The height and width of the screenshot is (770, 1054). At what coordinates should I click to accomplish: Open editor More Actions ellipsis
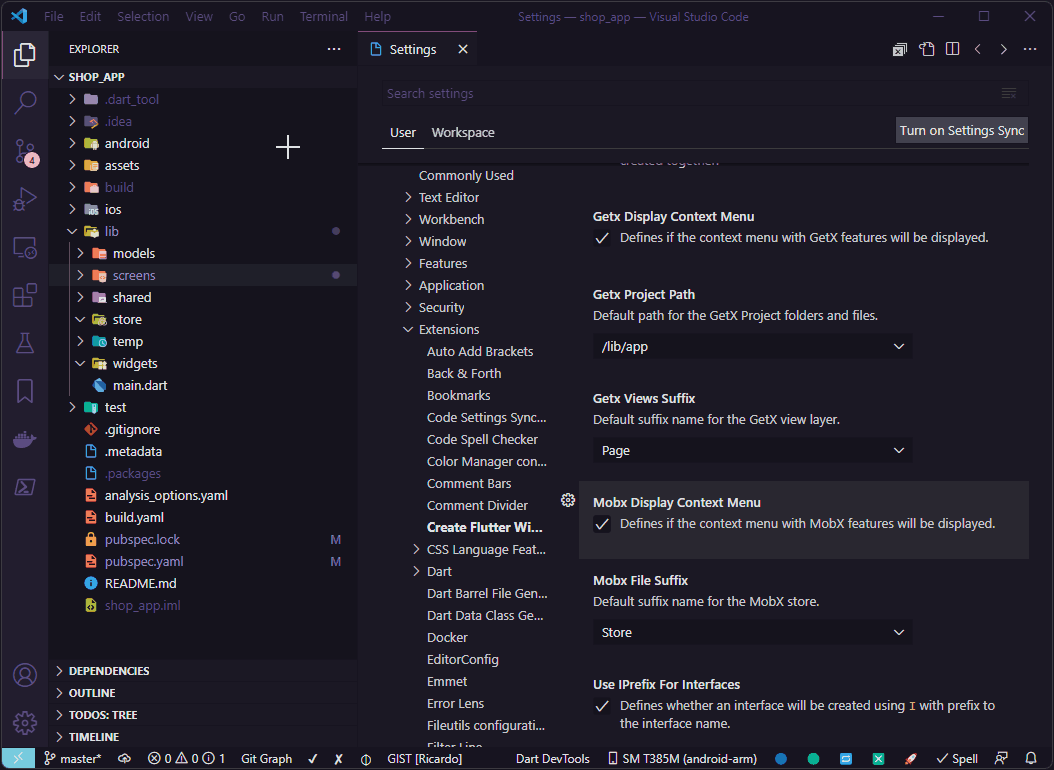1030,49
